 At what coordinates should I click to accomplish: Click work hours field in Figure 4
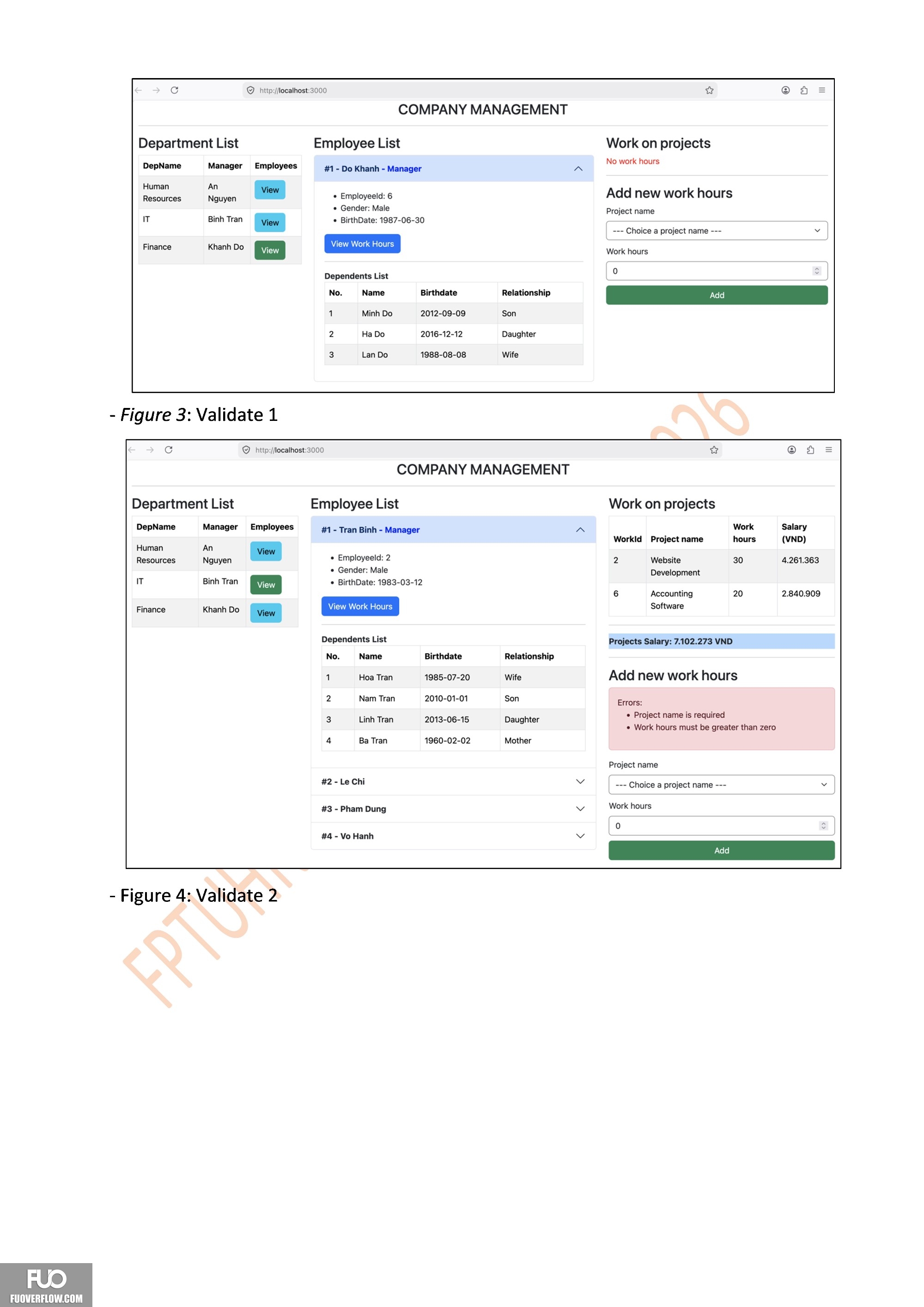tap(721, 826)
